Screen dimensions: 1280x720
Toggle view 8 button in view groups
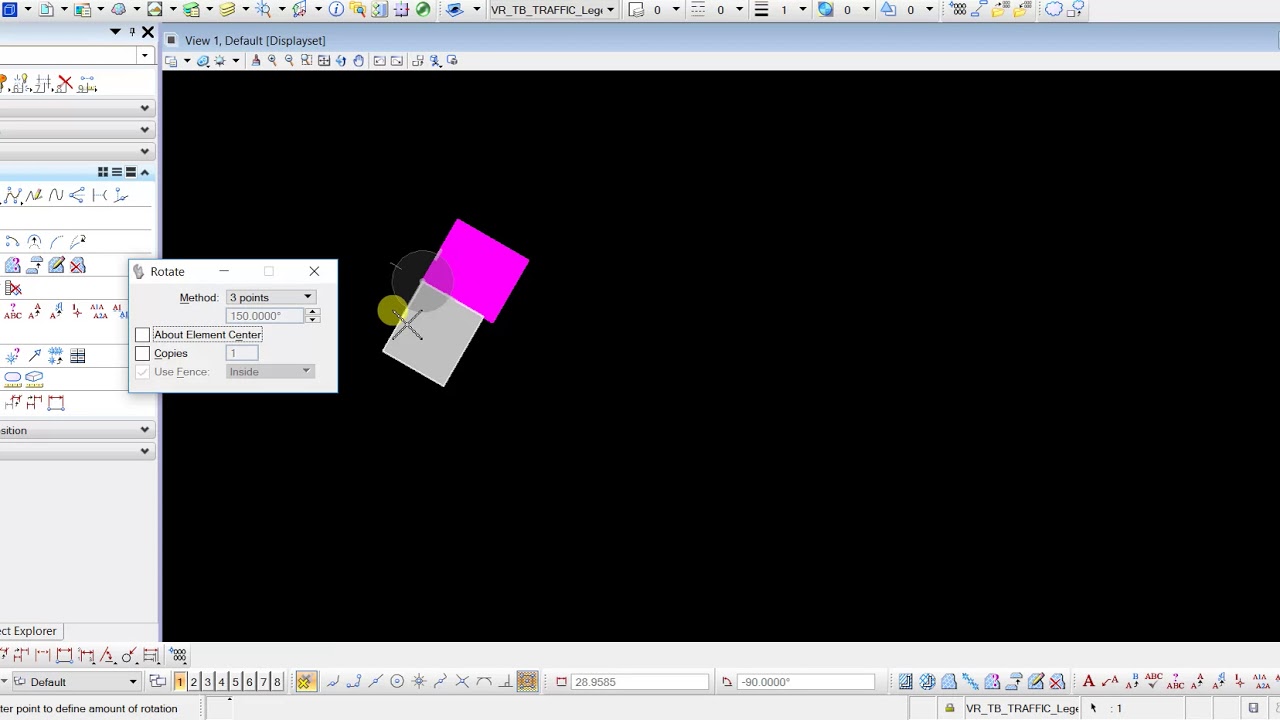tap(277, 682)
